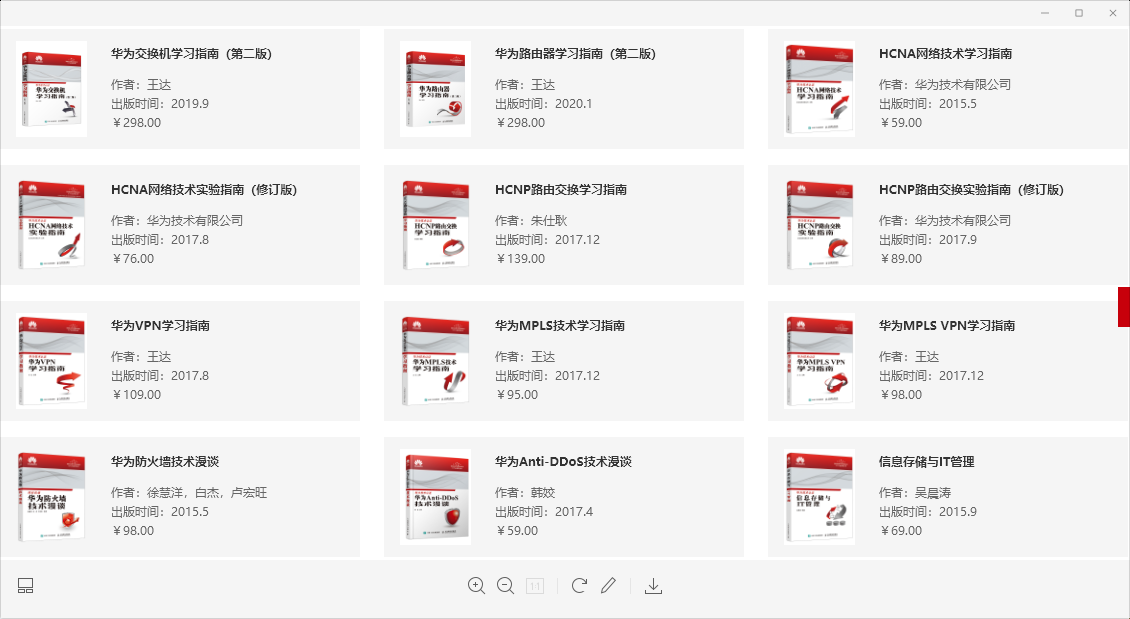Select the 信息存储与IT管理 book cover
This screenshot has height=619, width=1130.
pos(819,497)
